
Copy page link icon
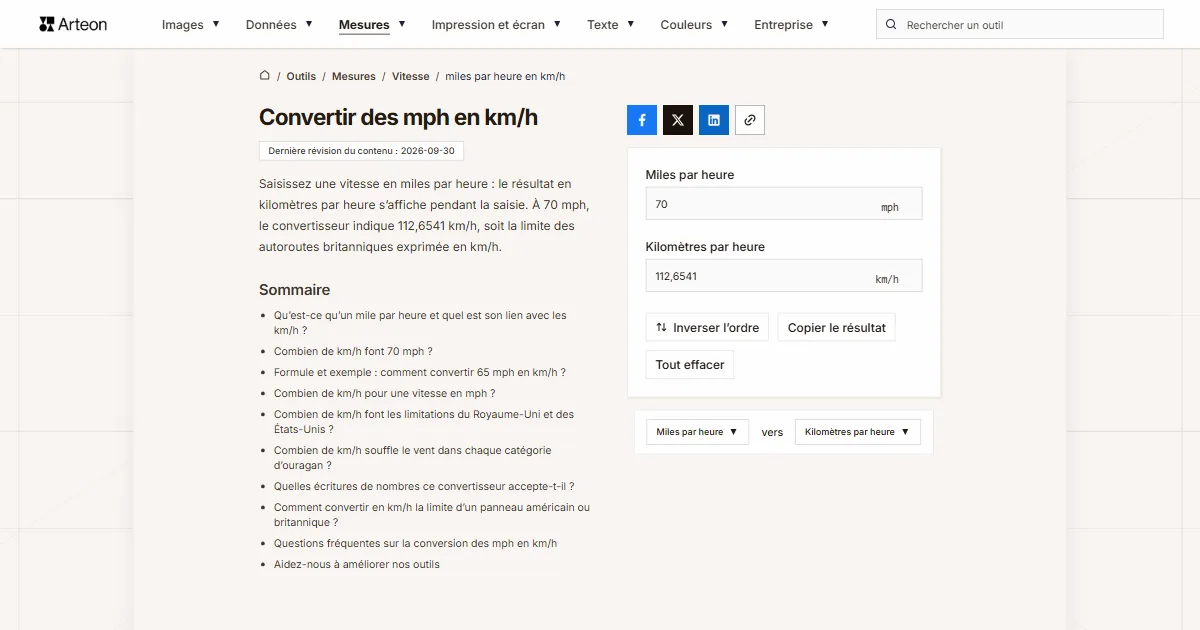click(x=750, y=120)
